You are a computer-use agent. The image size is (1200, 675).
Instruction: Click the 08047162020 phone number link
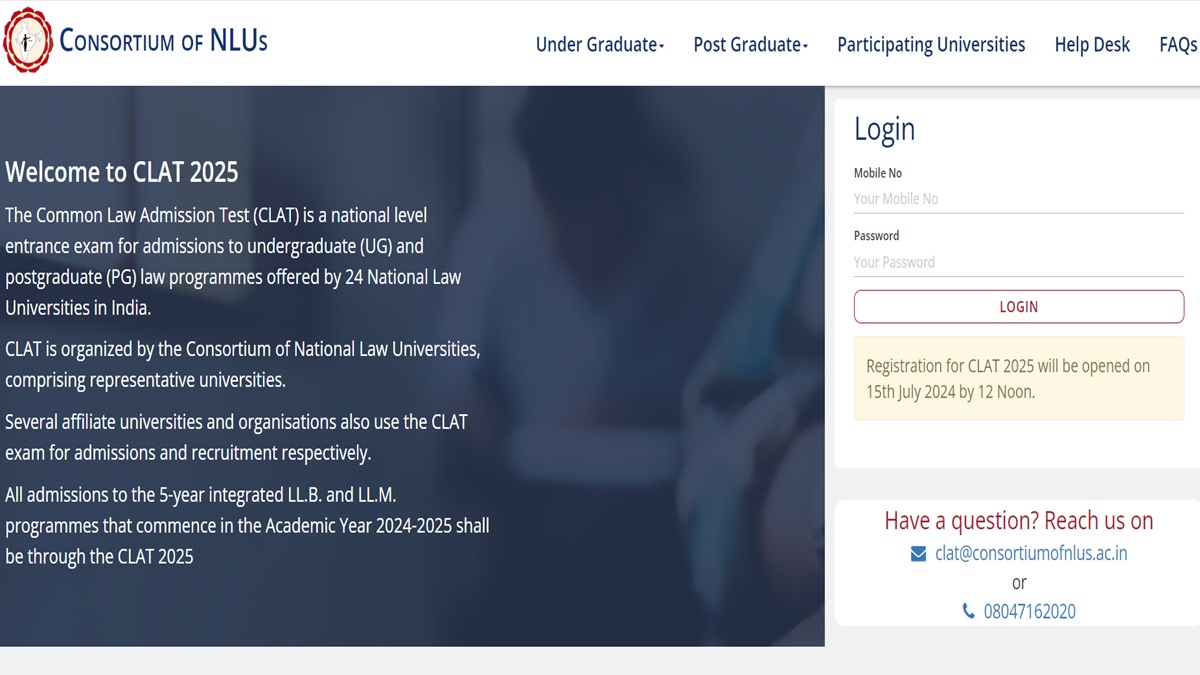1029,611
